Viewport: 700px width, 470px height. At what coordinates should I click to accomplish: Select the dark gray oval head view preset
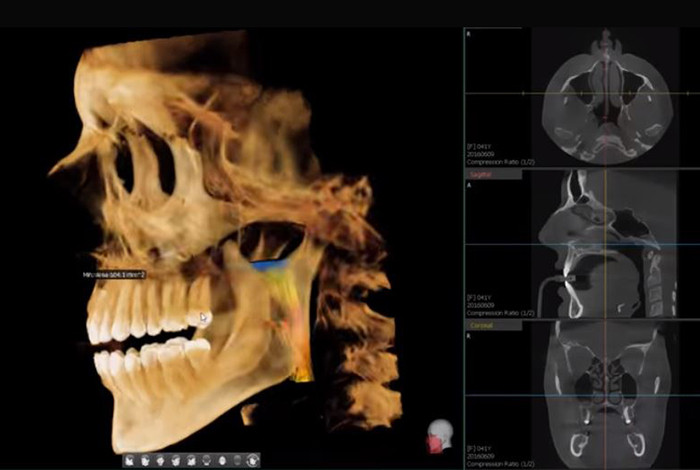(238, 461)
